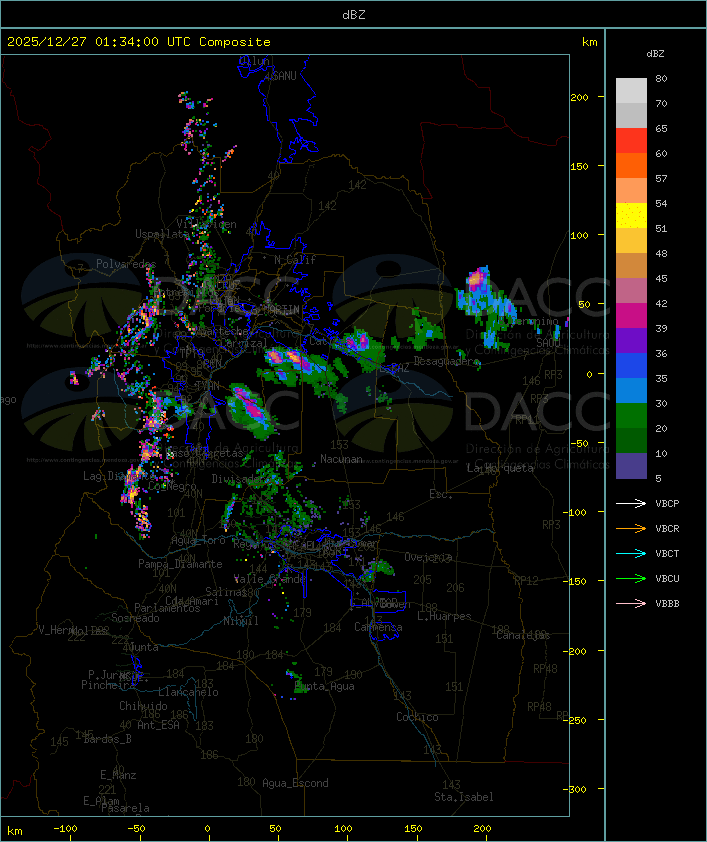The height and width of the screenshot is (842, 707).
Task: Click the Punta_Agua place label
Action: (325, 686)
